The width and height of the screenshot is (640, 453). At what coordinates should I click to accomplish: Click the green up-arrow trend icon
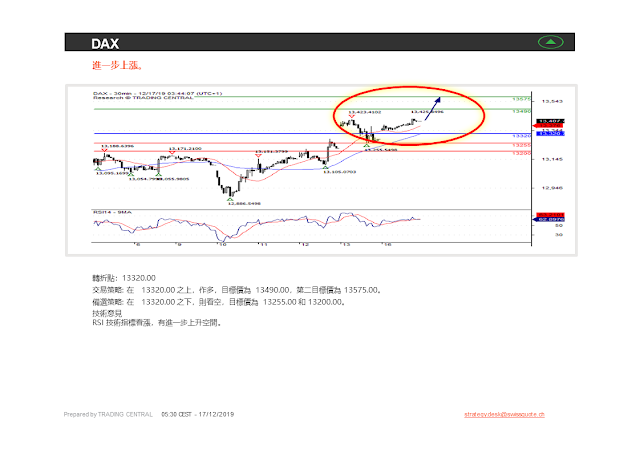[550, 42]
